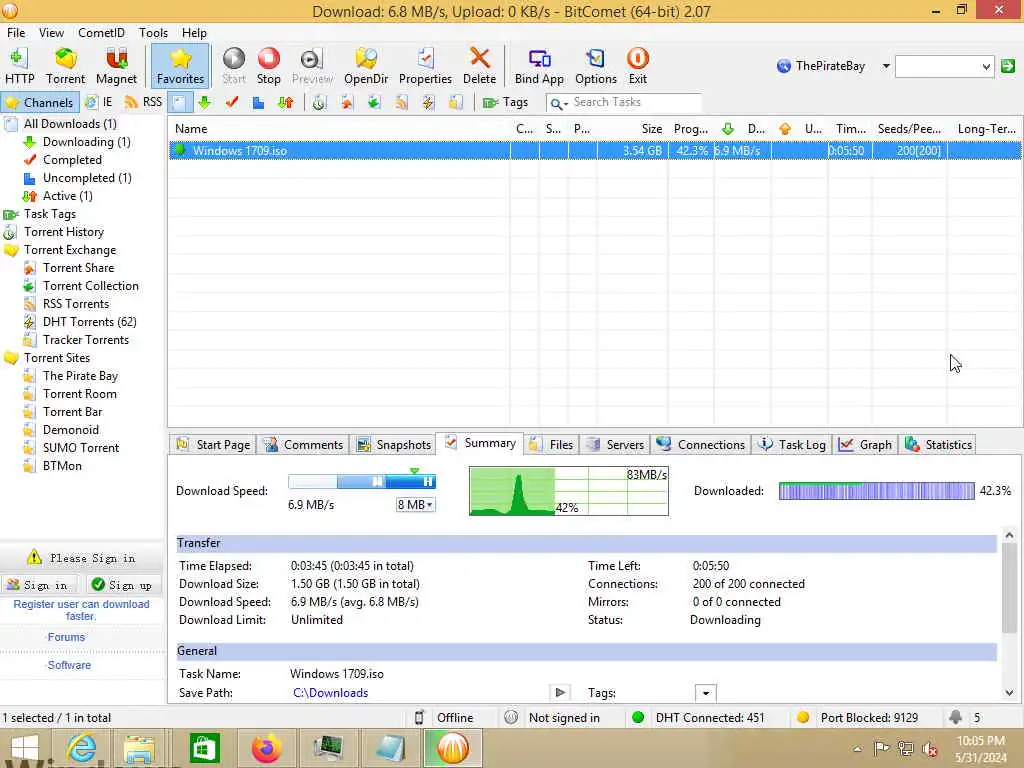Click the Sign up button
This screenshot has height=768, width=1024.
coord(121,585)
